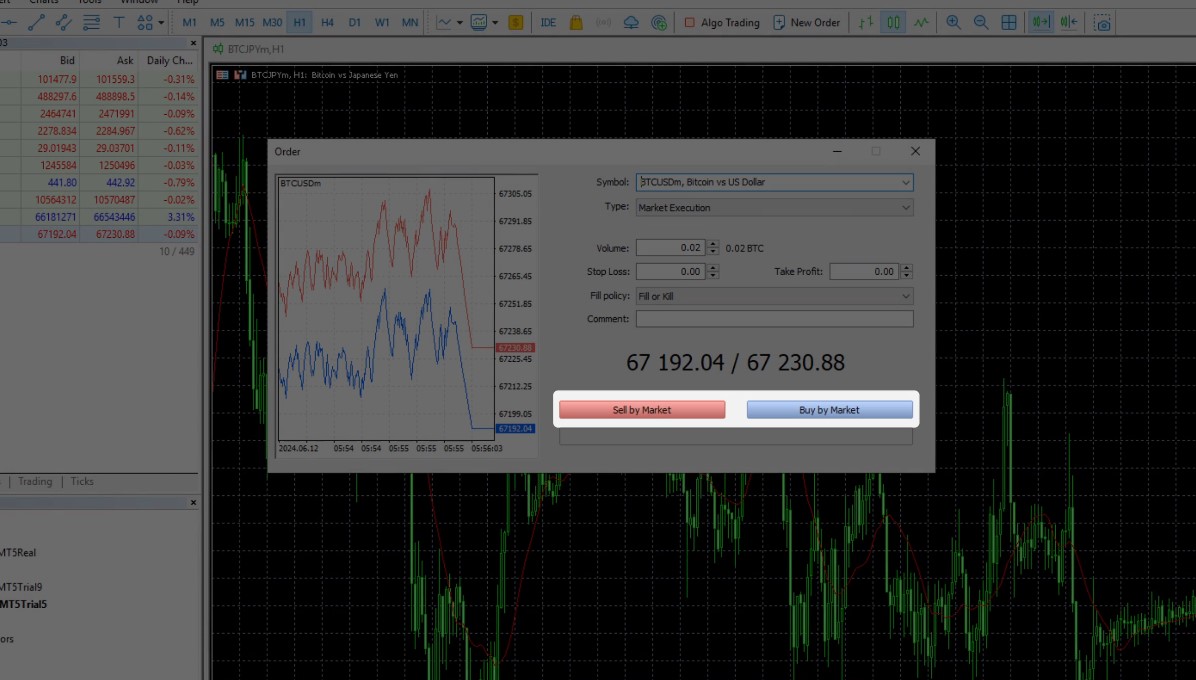The image size is (1196, 680).
Task: Select the Fibonacci retracement tool
Action: 92,23
